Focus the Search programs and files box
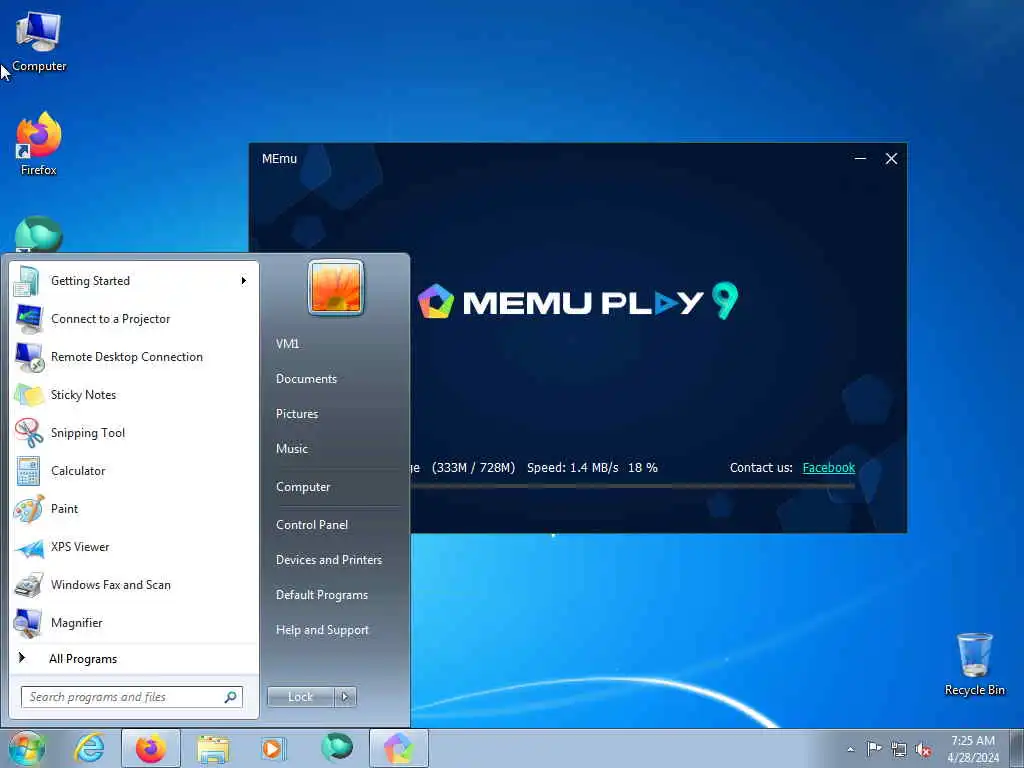 click(131, 697)
